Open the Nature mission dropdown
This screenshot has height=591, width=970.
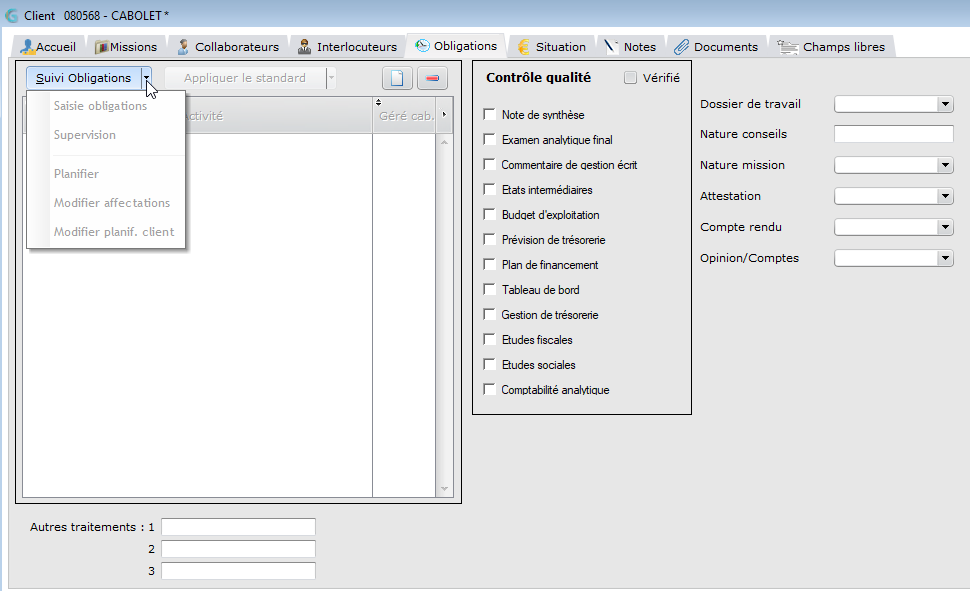(x=945, y=165)
